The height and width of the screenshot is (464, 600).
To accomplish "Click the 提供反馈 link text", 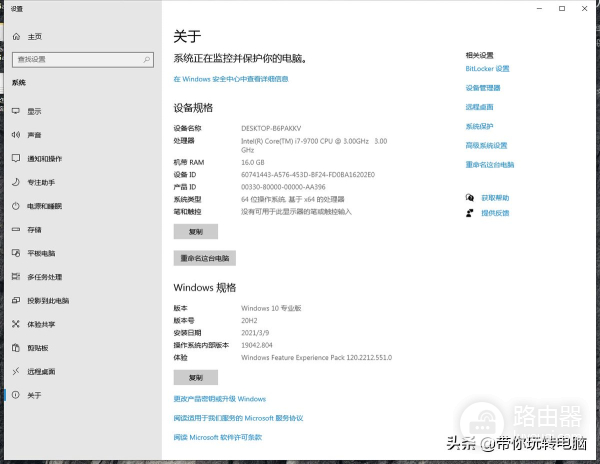I will point(495,213).
